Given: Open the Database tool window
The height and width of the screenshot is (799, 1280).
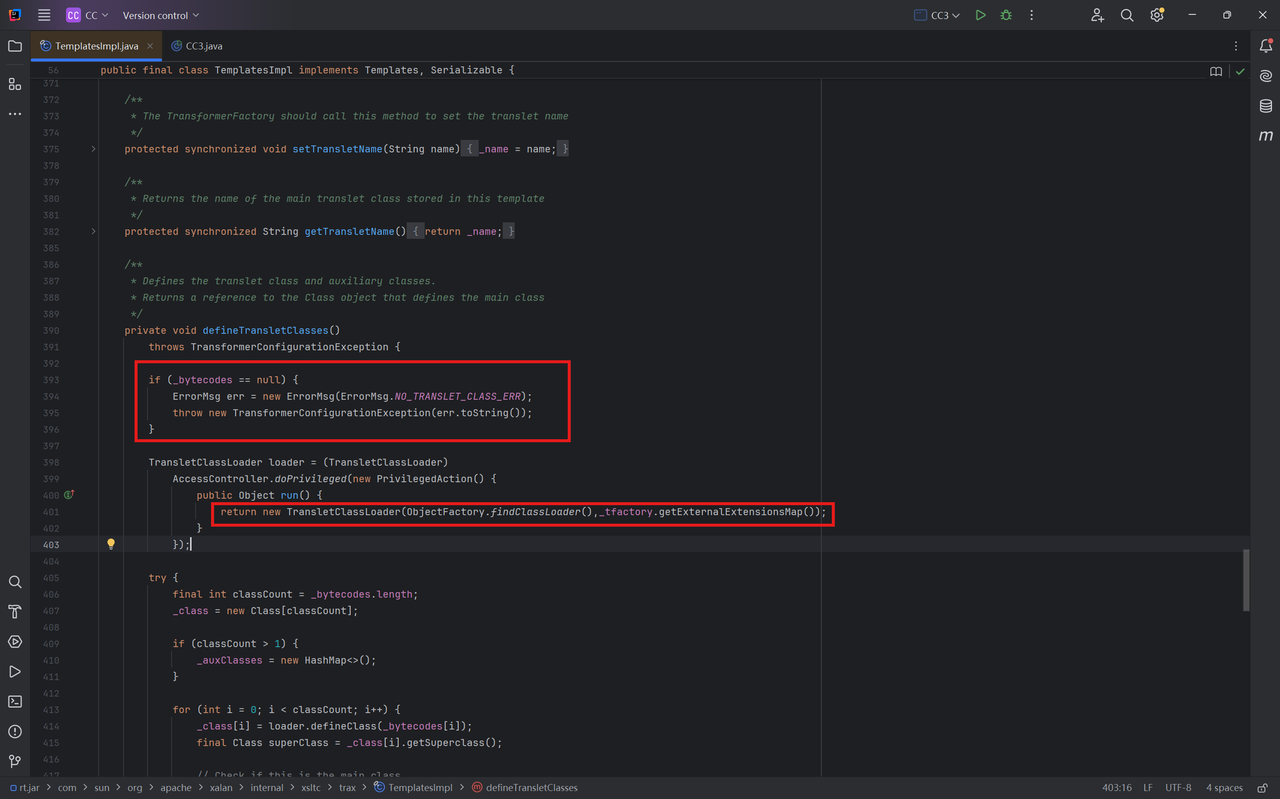Looking at the screenshot, I should [1266, 106].
